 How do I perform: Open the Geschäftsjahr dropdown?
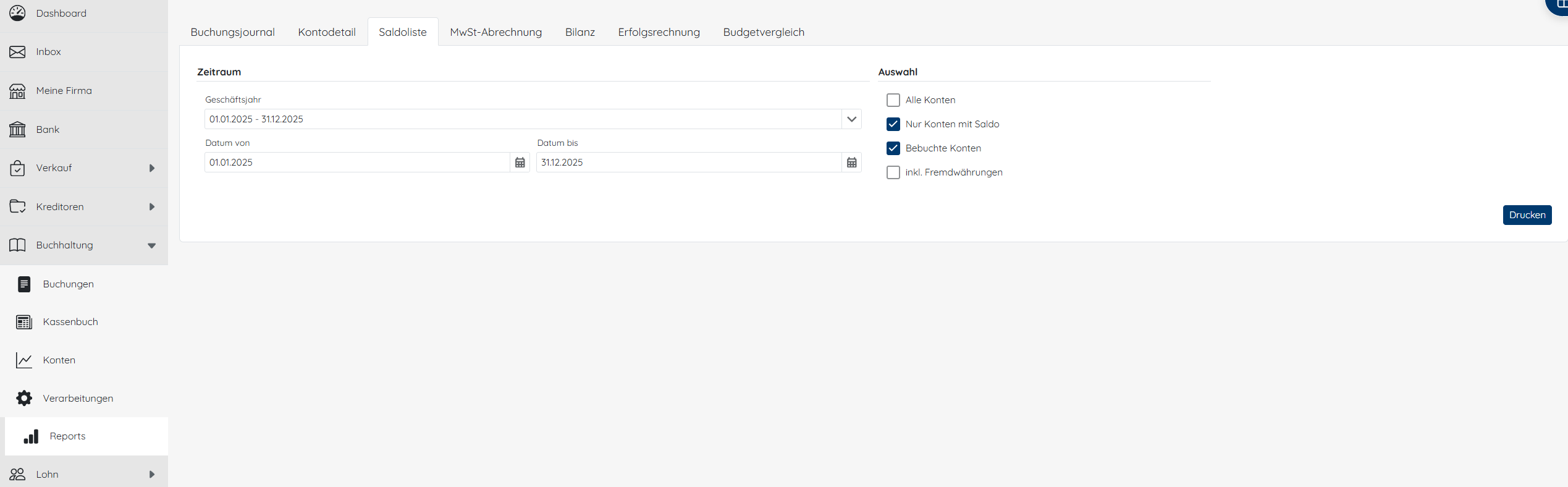[851, 119]
